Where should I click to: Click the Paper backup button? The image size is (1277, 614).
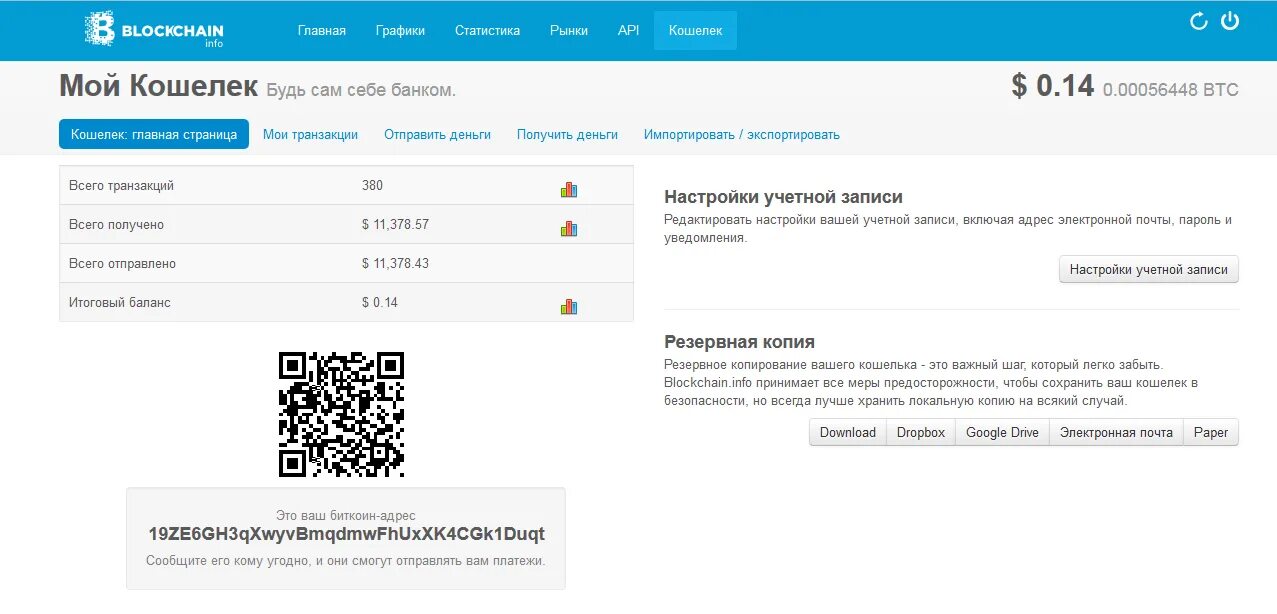tap(1211, 432)
